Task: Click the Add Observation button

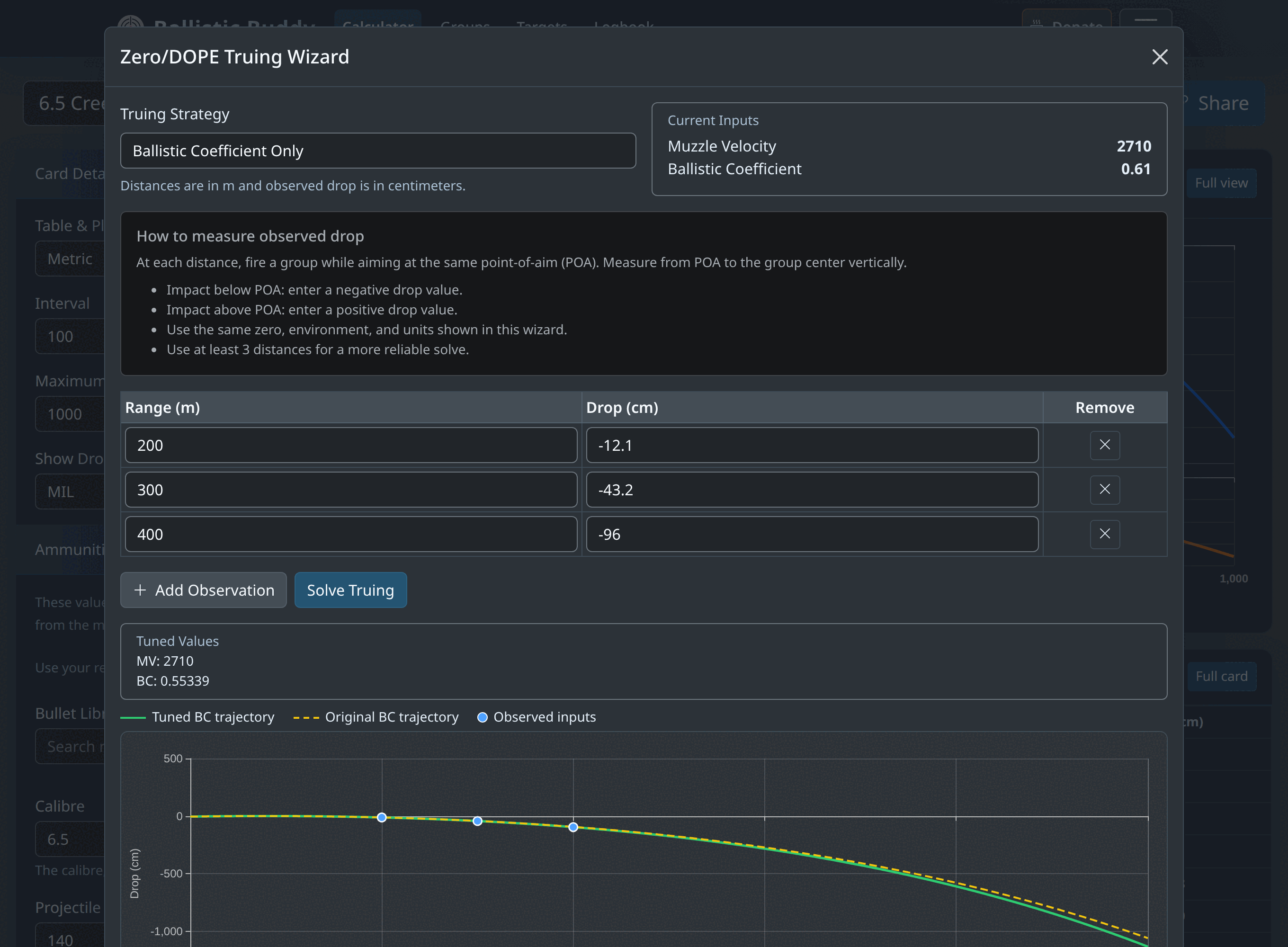Action: point(204,590)
